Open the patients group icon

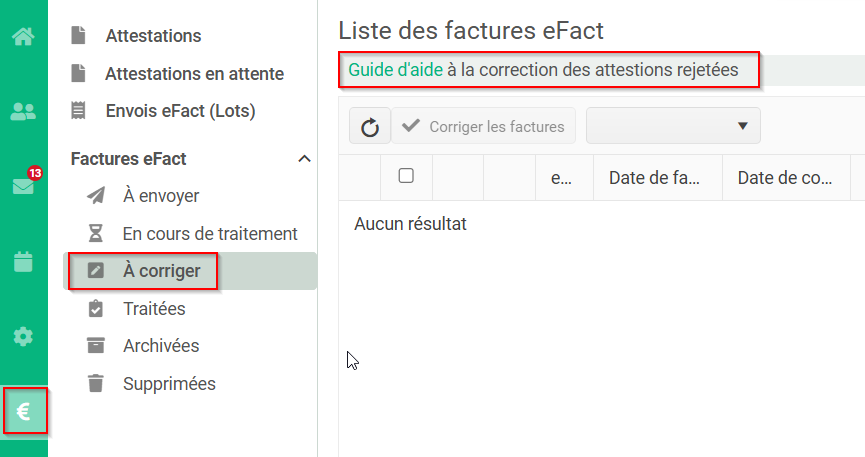coord(23,112)
